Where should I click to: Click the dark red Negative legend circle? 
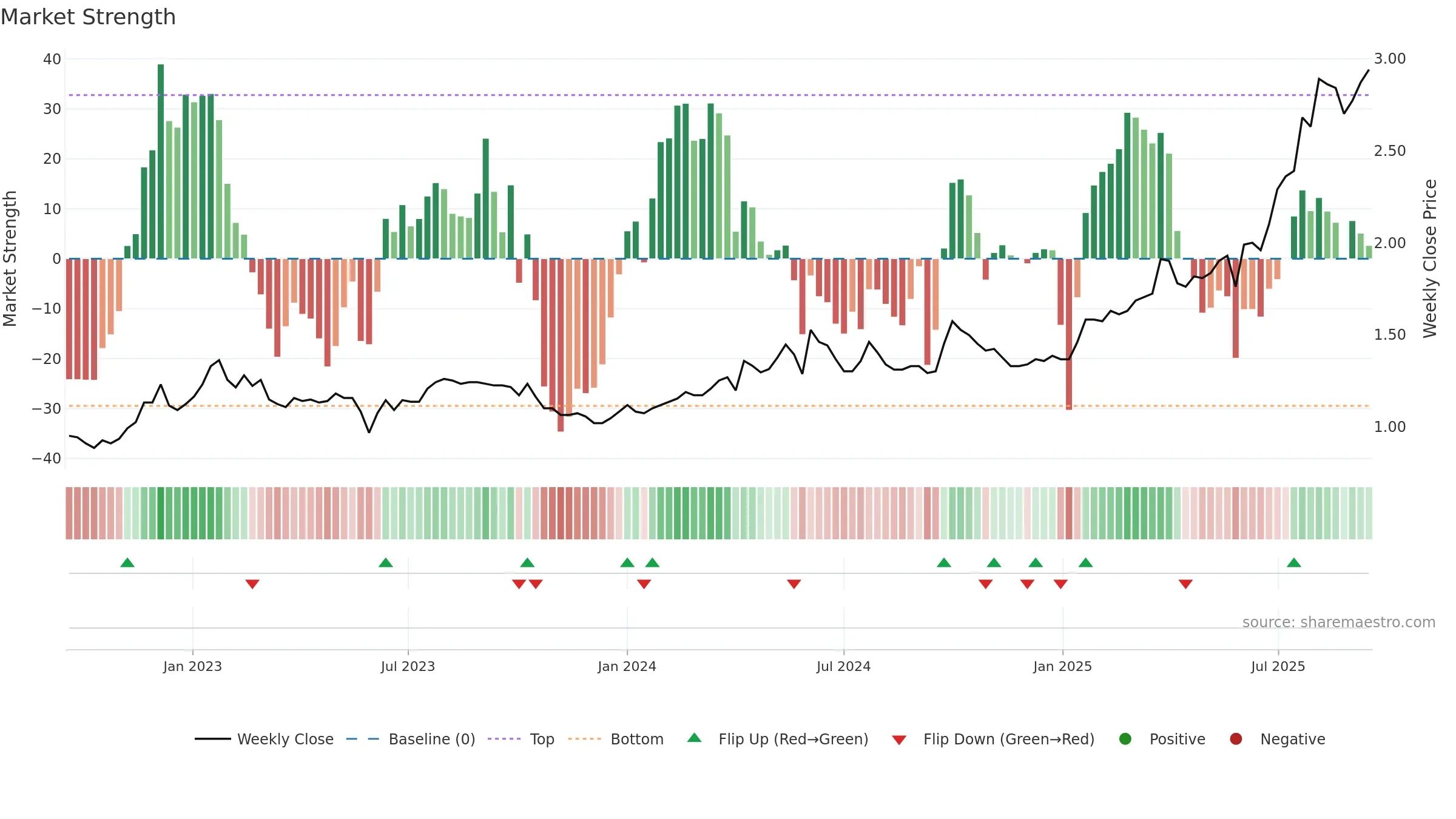coord(1236,739)
